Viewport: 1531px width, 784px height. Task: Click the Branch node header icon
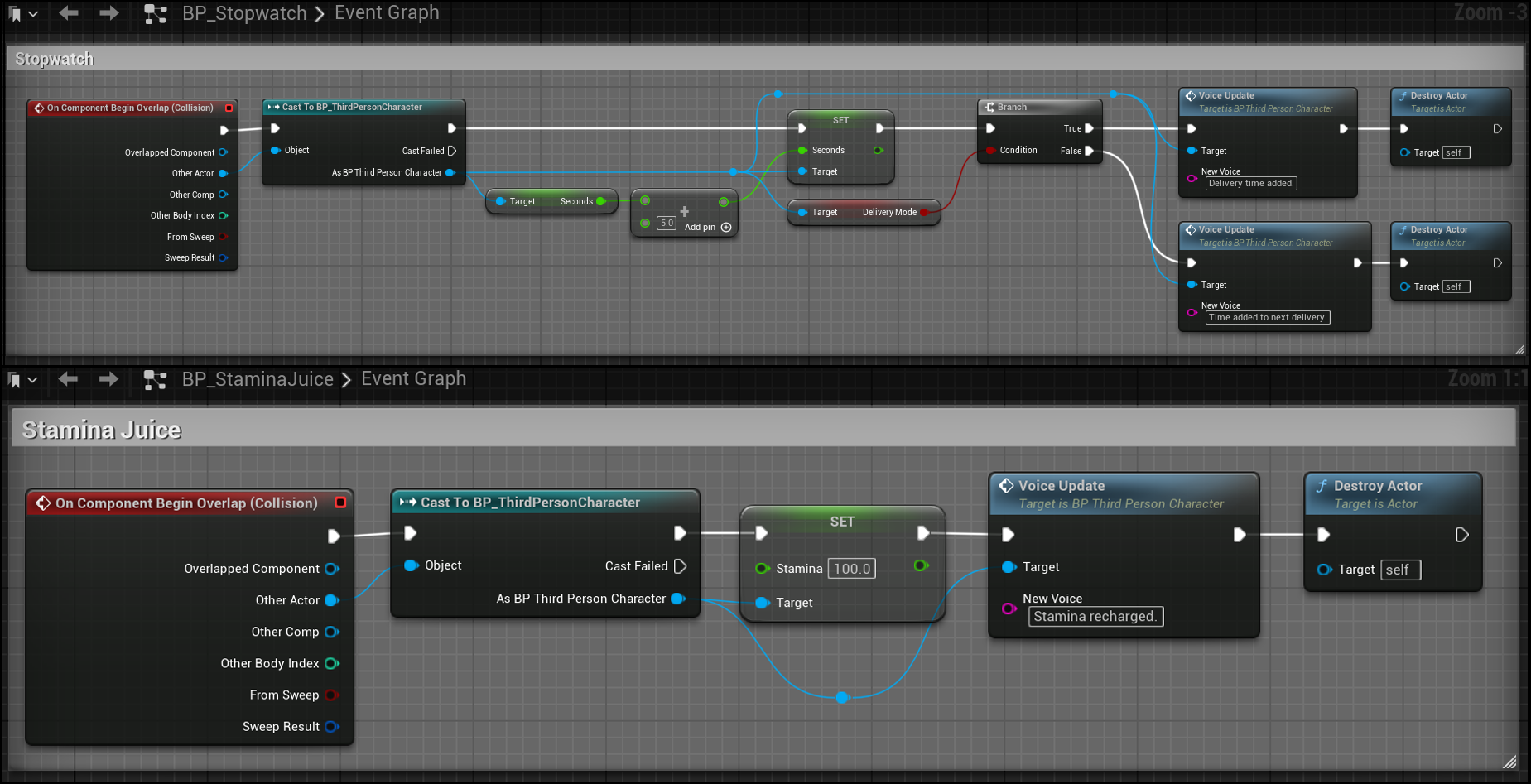coord(989,108)
